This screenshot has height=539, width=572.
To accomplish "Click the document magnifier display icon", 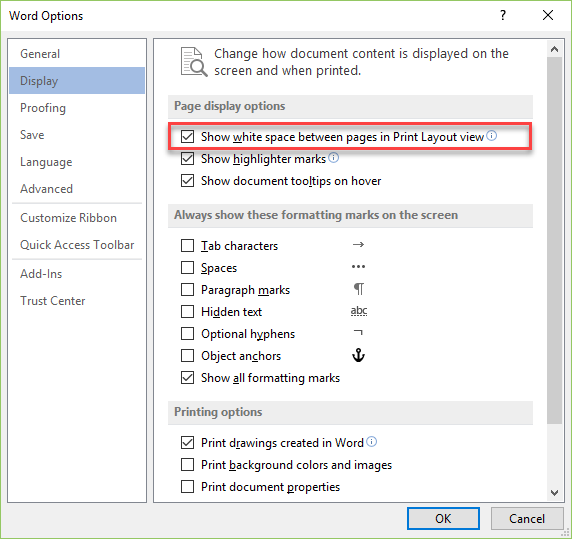I will point(194,62).
